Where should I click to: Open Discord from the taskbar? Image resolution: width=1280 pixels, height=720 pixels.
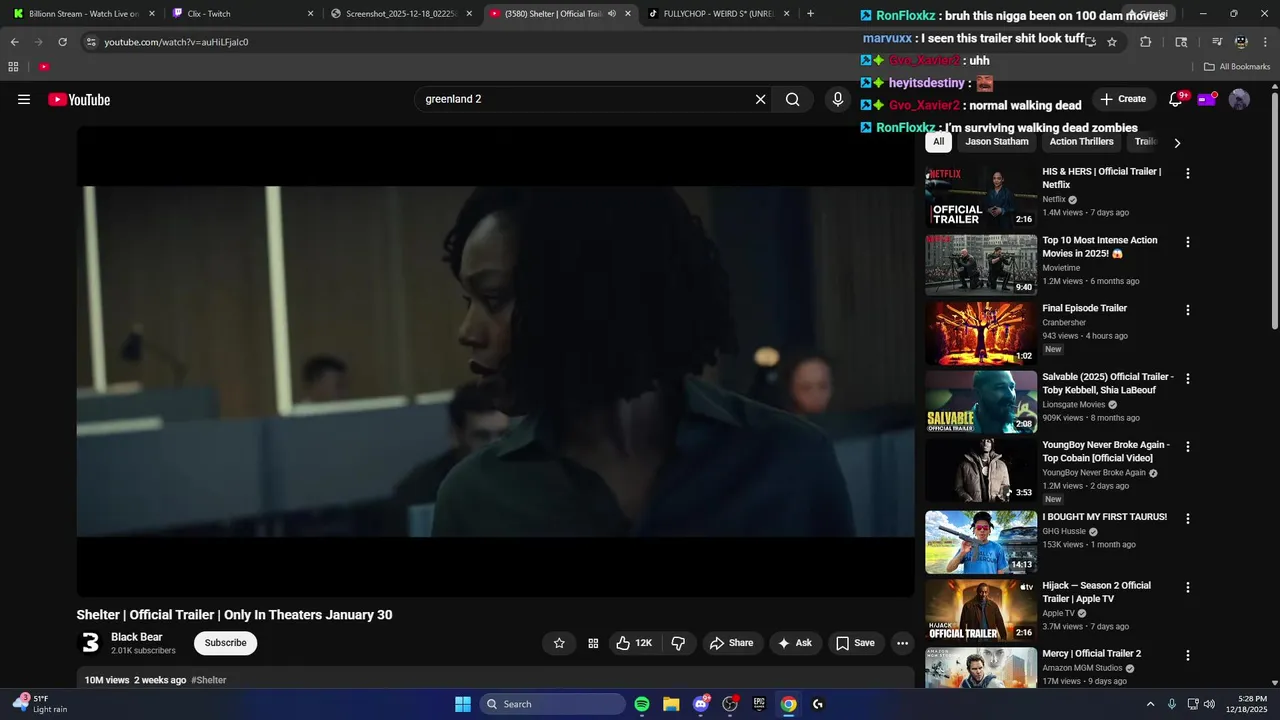pos(700,704)
